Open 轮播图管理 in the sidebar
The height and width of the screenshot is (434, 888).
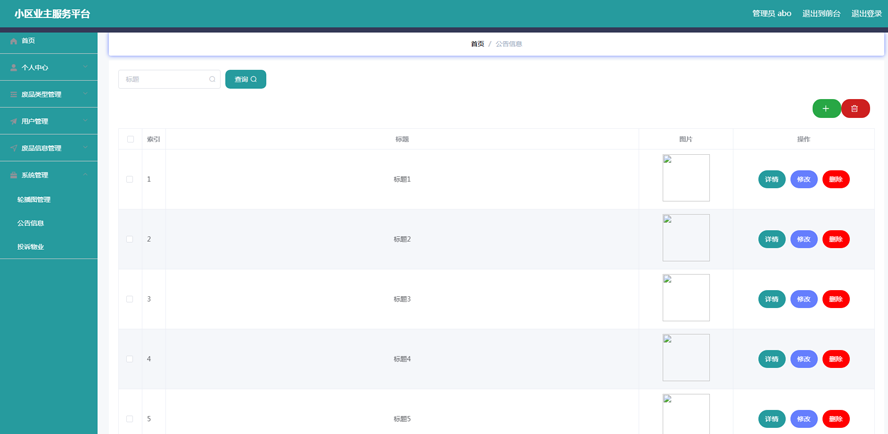pos(34,200)
